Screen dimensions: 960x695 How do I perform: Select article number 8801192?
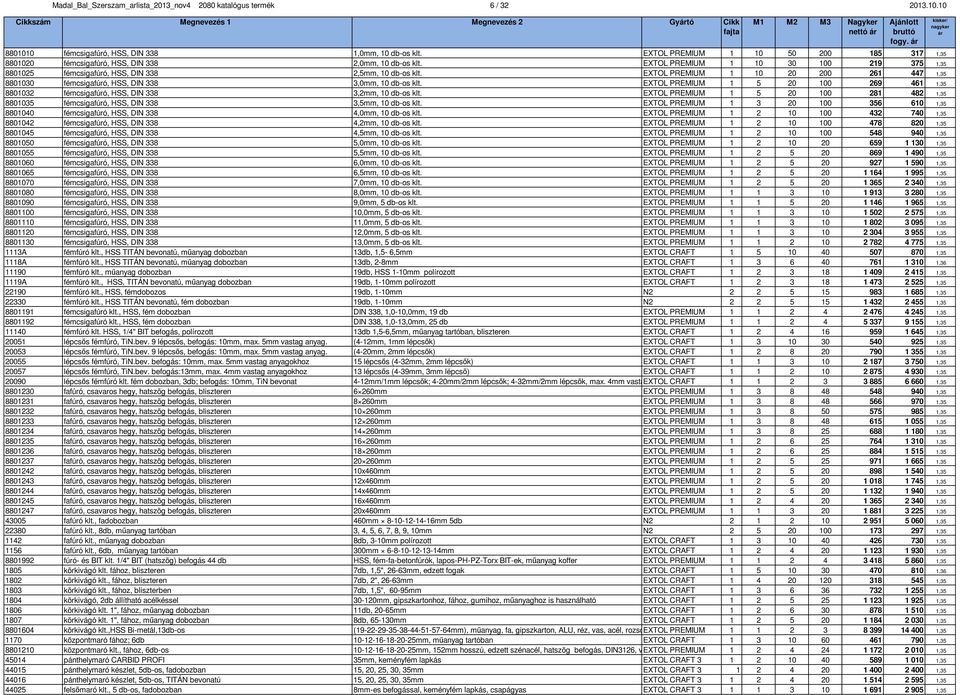click(x=20, y=322)
